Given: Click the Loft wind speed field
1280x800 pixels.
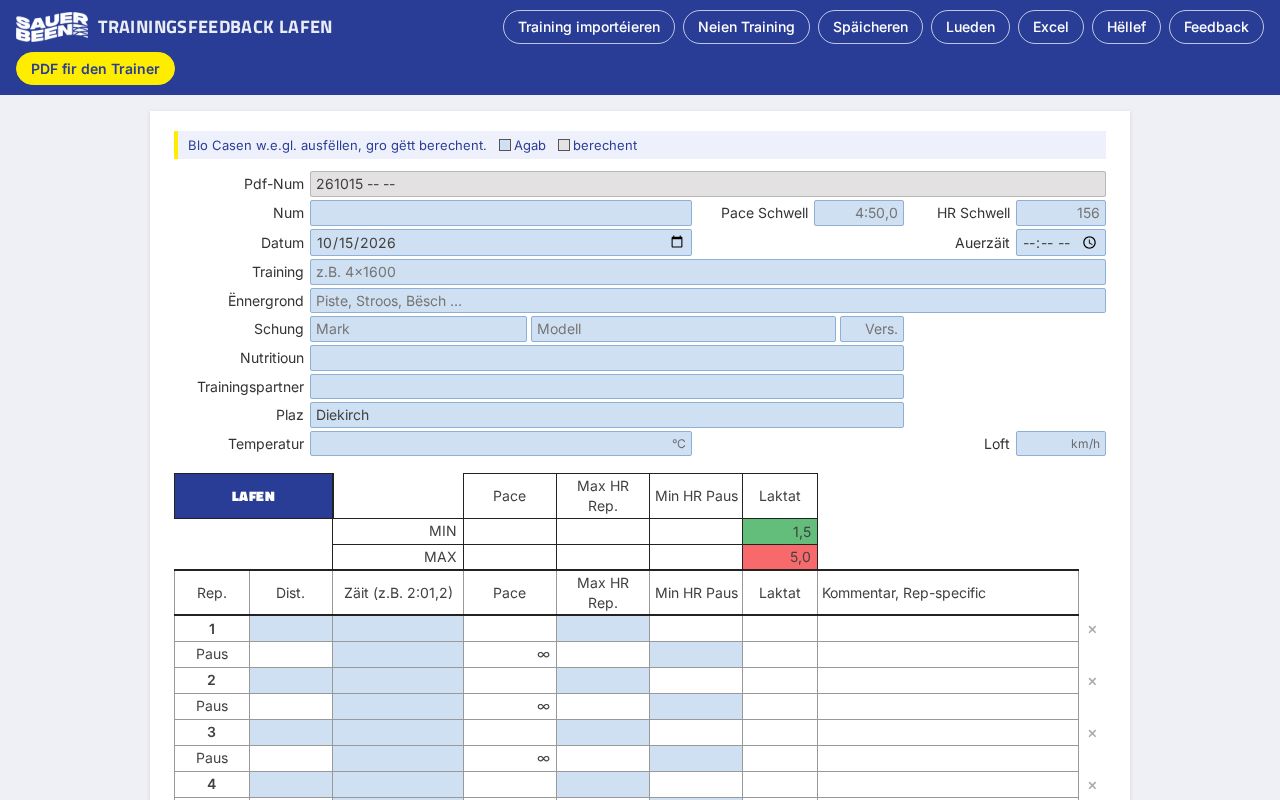Looking at the screenshot, I should coord(1061,444).
